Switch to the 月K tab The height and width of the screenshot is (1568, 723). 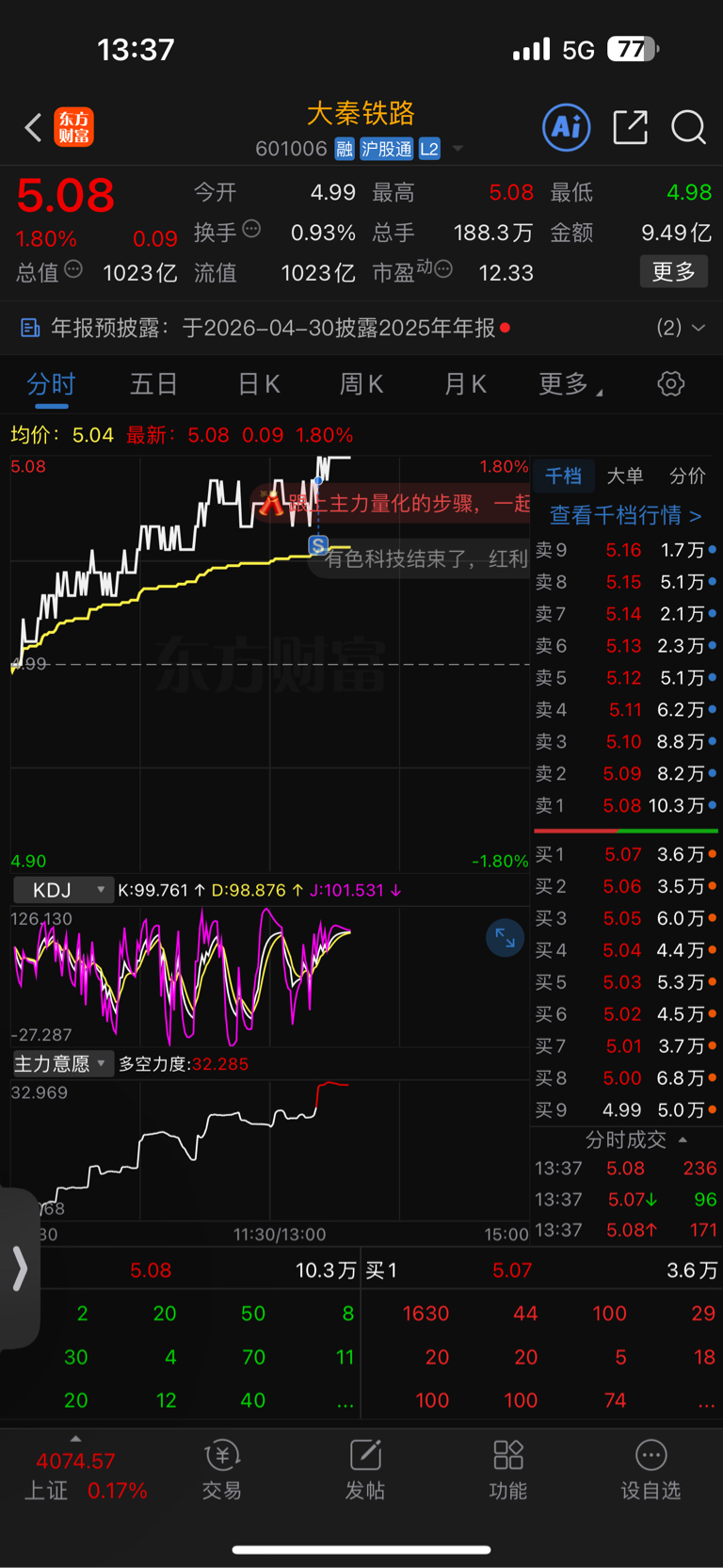coord(464,384)
